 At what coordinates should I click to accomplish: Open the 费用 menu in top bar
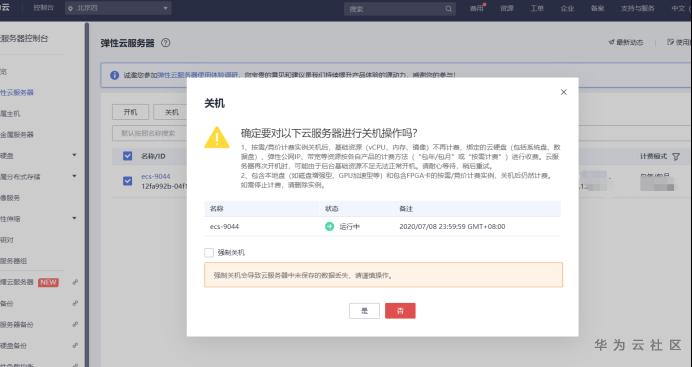tap(476, 8)
